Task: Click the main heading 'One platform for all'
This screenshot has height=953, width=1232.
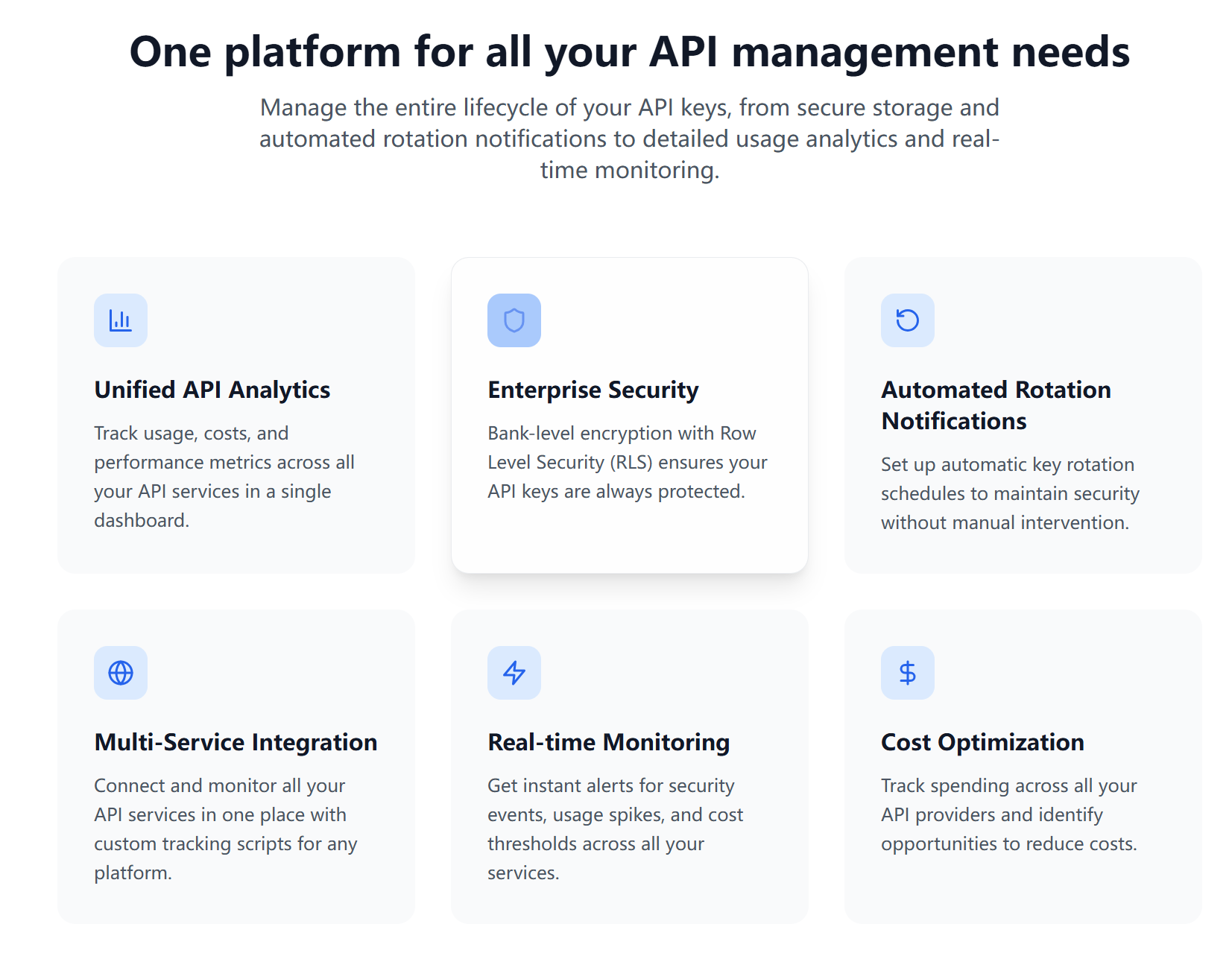Action: click(x=630, y=52)
